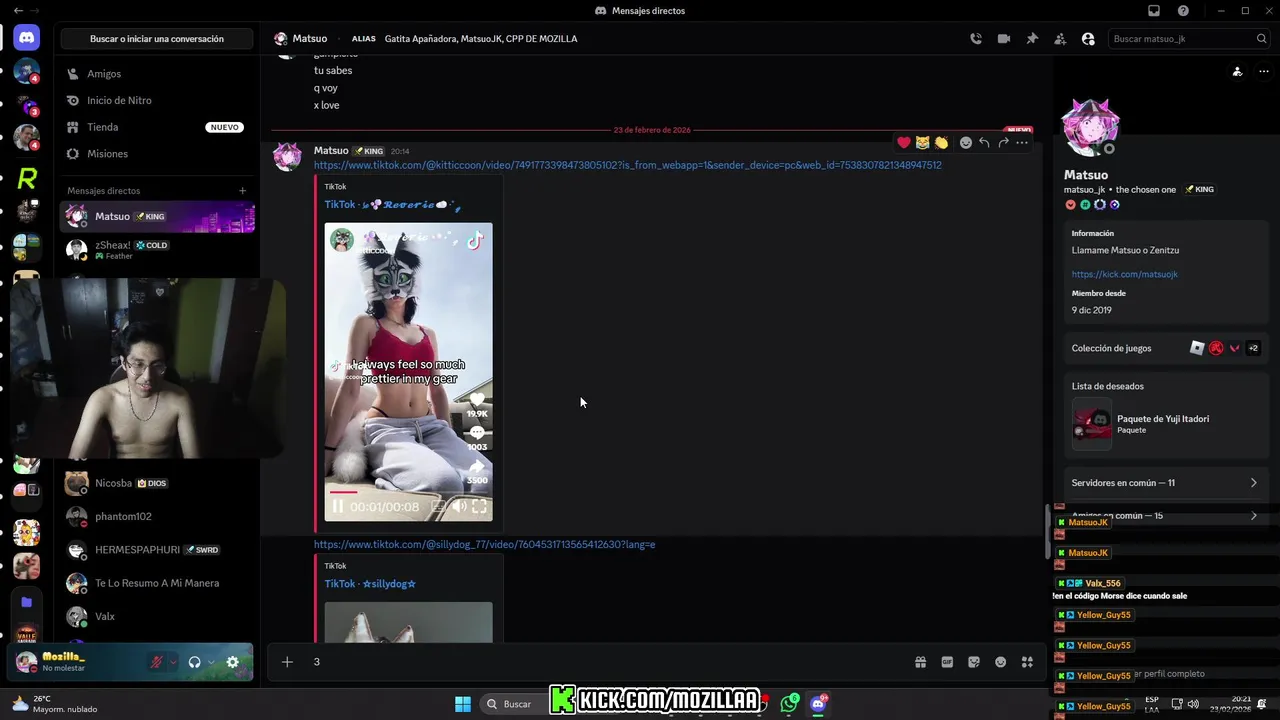This screenshot has height=720, width=1280.
Task: Open the Nicosba direct message
Action: (x=157, y=483)
